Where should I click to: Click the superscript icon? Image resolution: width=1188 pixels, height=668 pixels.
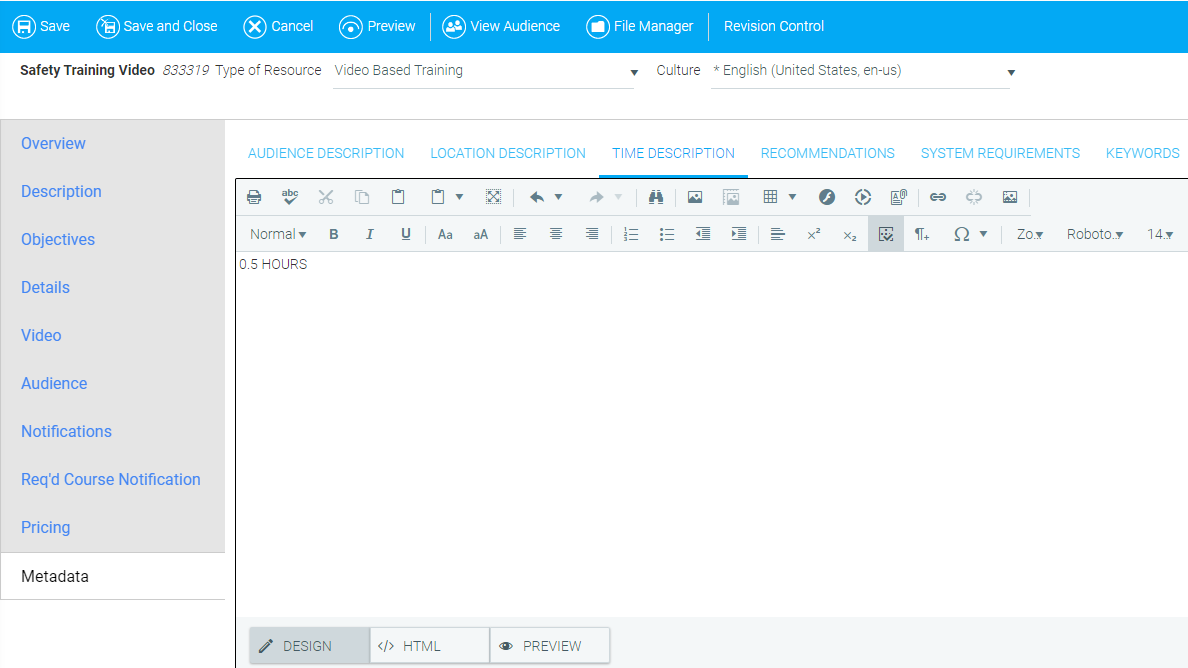click(814, 234)
